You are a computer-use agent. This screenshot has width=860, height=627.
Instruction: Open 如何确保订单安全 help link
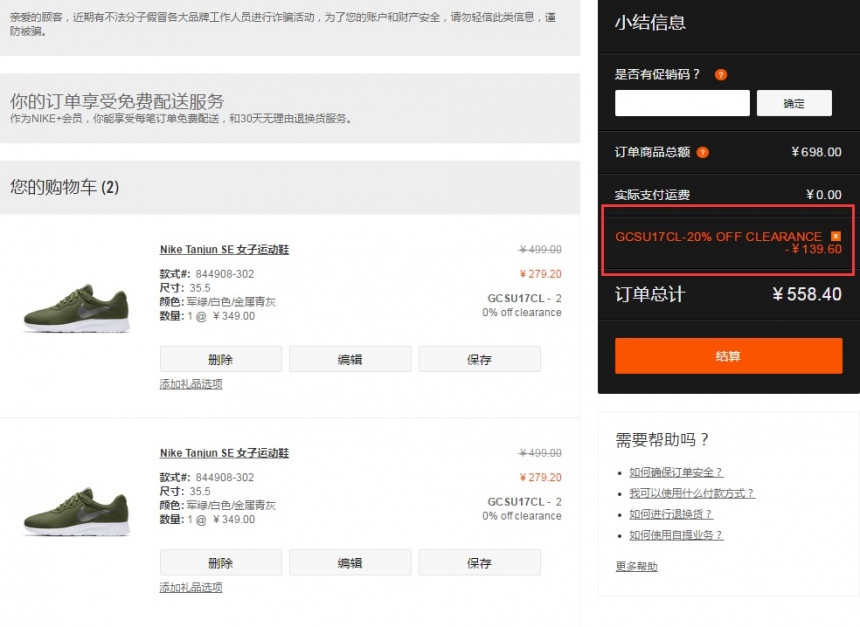[x=676, y=472]
